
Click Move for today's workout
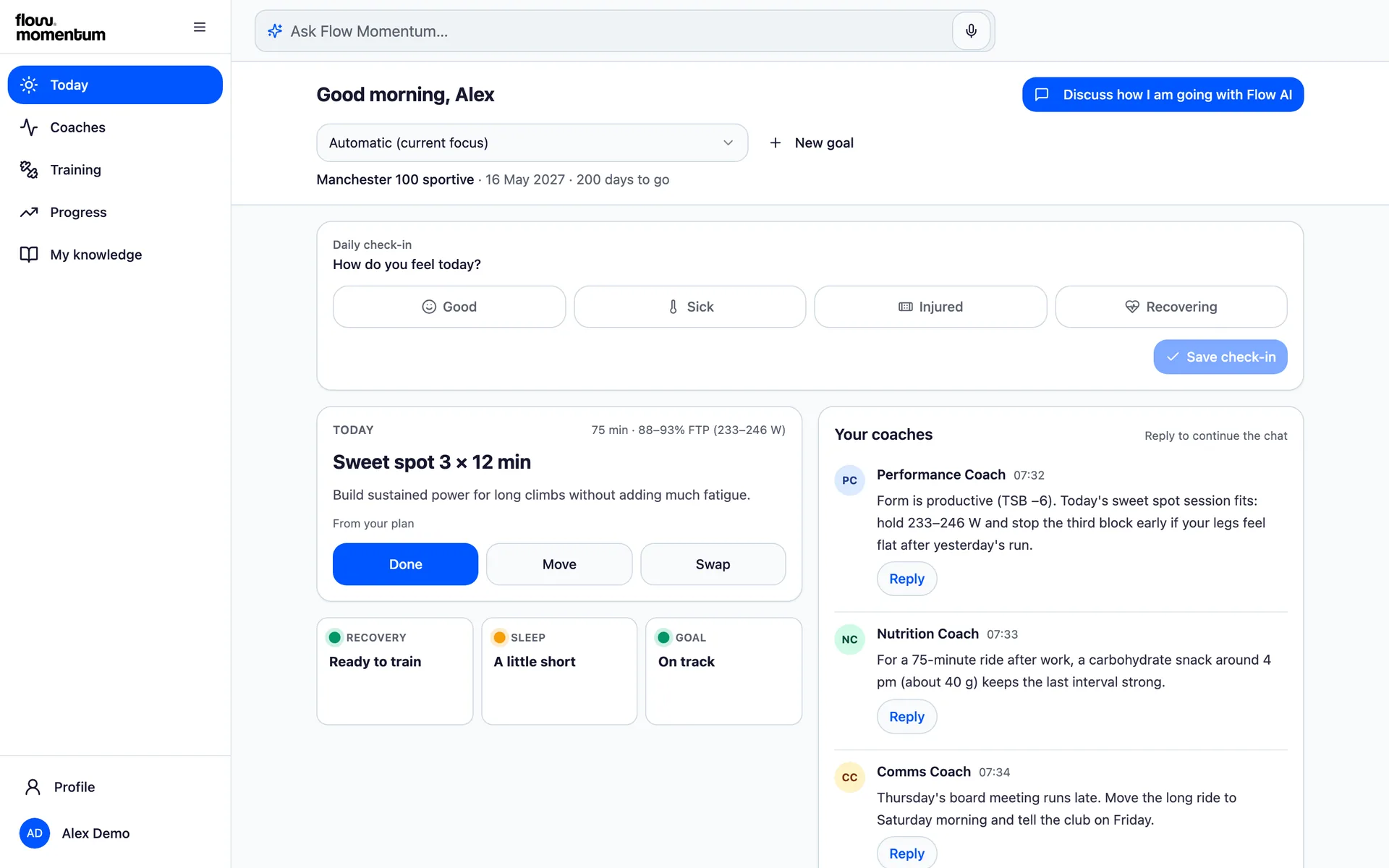pyautogui.click(x=559, y=564)
